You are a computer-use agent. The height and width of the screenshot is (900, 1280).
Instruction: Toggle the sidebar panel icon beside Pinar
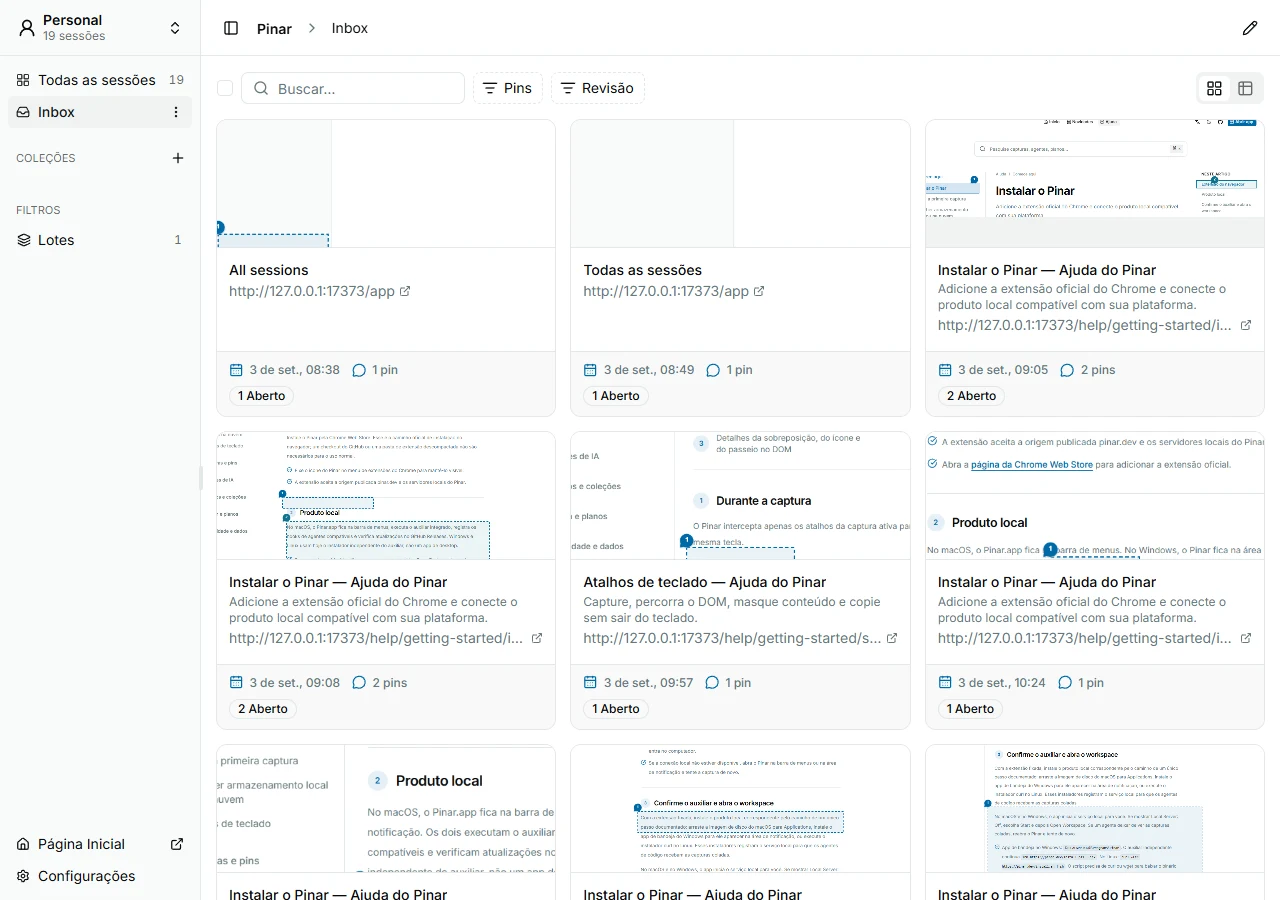[231, 28]
